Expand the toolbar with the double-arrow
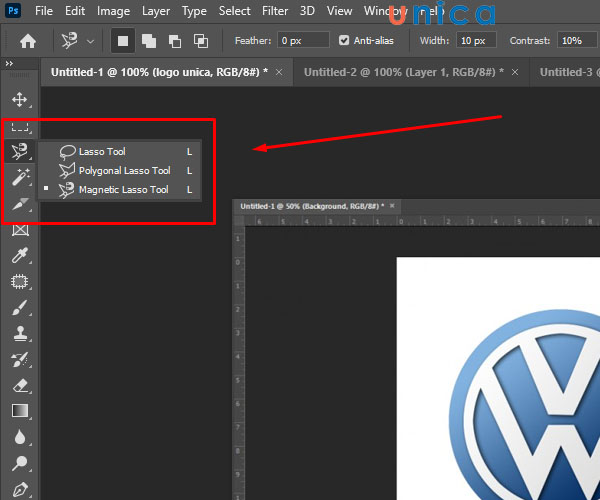 pyautogui.click(x=9, y=63)
